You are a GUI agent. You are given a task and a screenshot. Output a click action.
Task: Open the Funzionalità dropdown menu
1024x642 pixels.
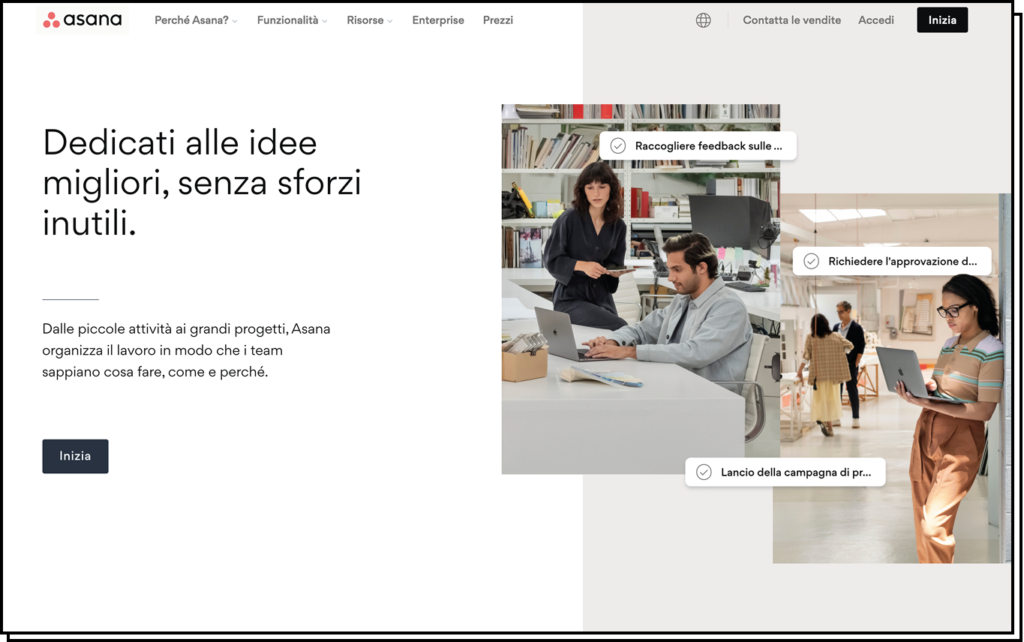[291, 20]
